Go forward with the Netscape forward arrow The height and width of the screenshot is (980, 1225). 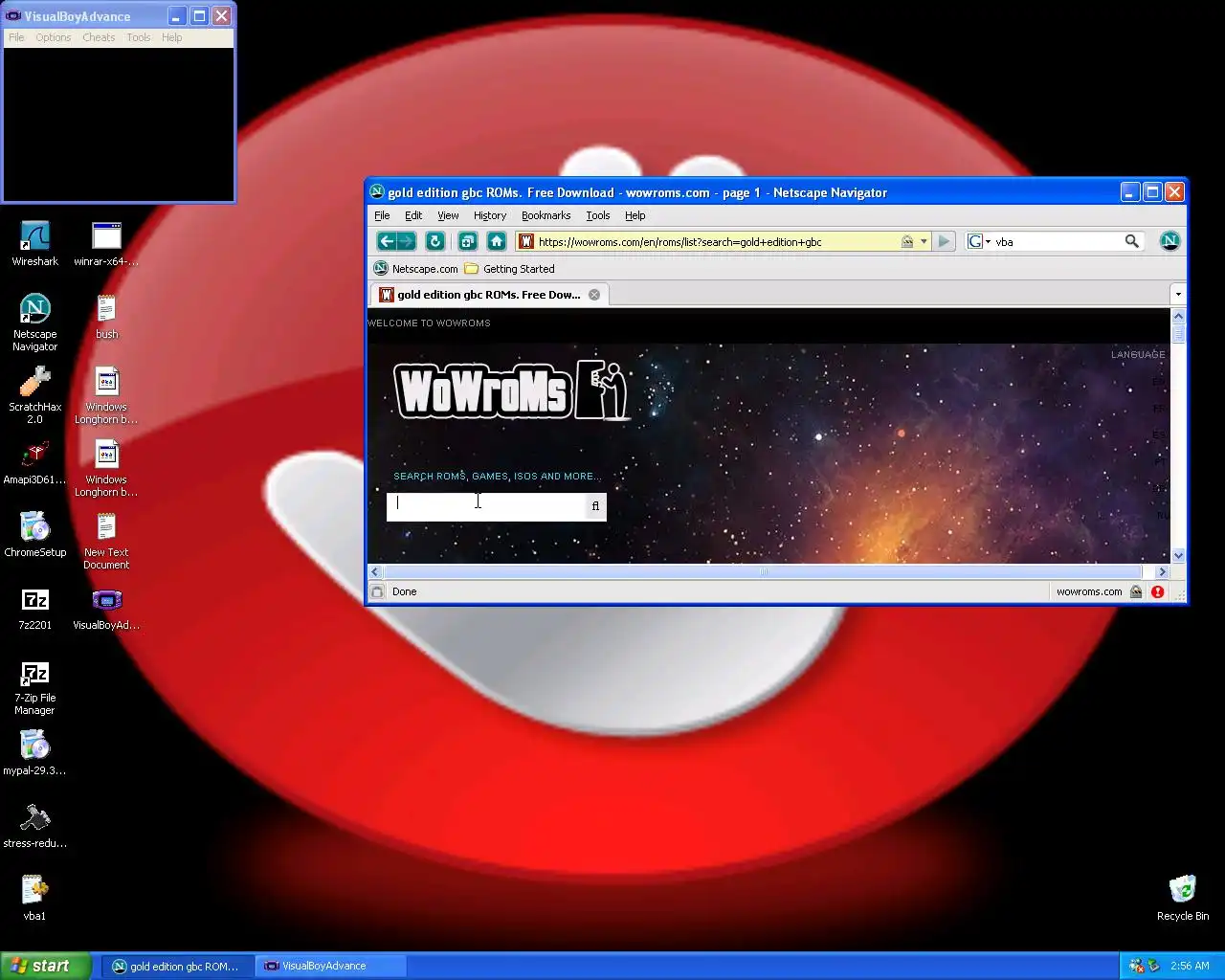tap(407, 241)
